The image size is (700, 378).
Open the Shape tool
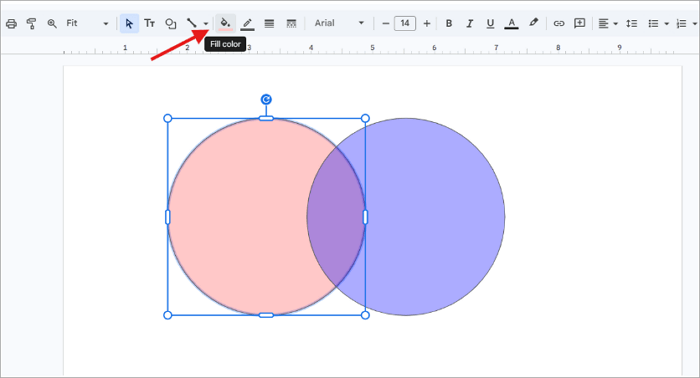(171, 23)
